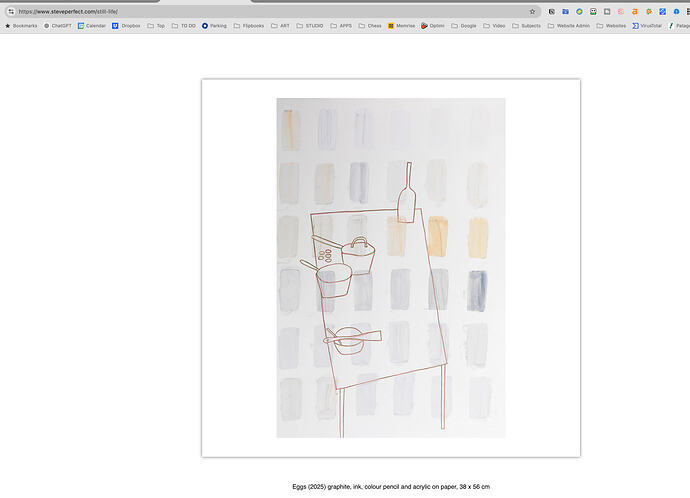Expand the Video bookmarks folder
Screen dimensions: 690x498
(494, 26)
